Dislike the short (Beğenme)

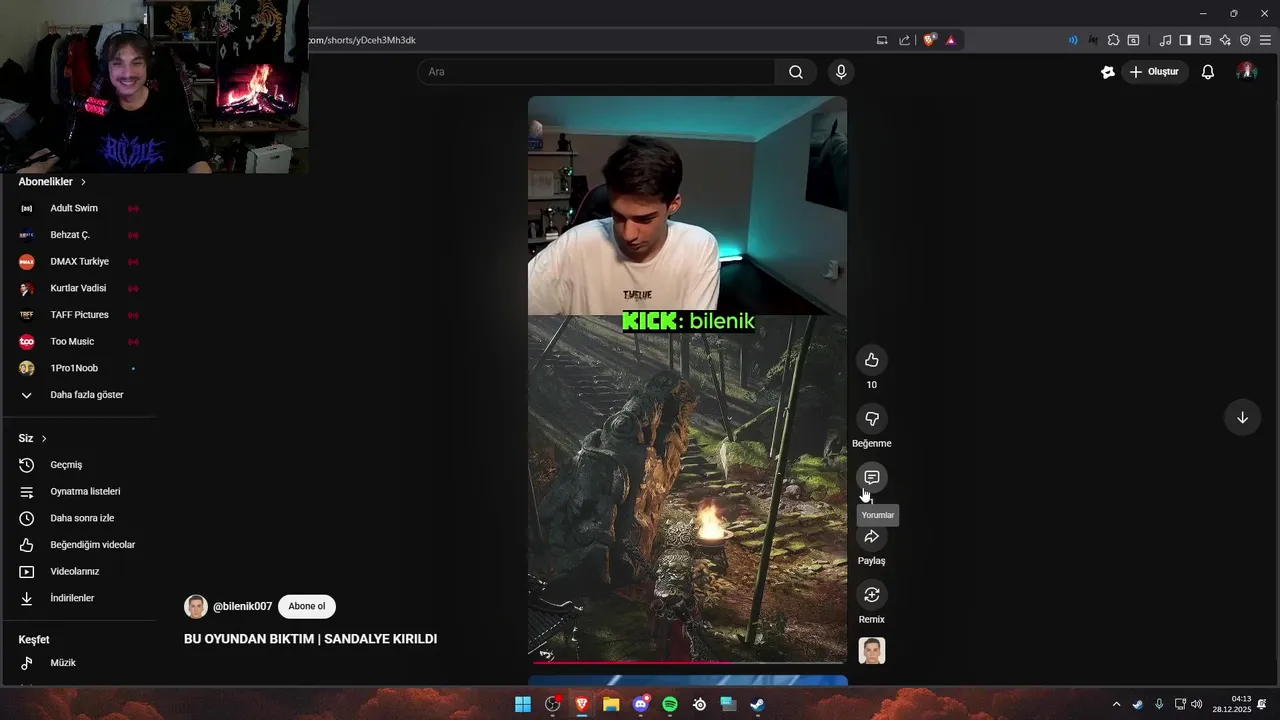pos(871,419)
